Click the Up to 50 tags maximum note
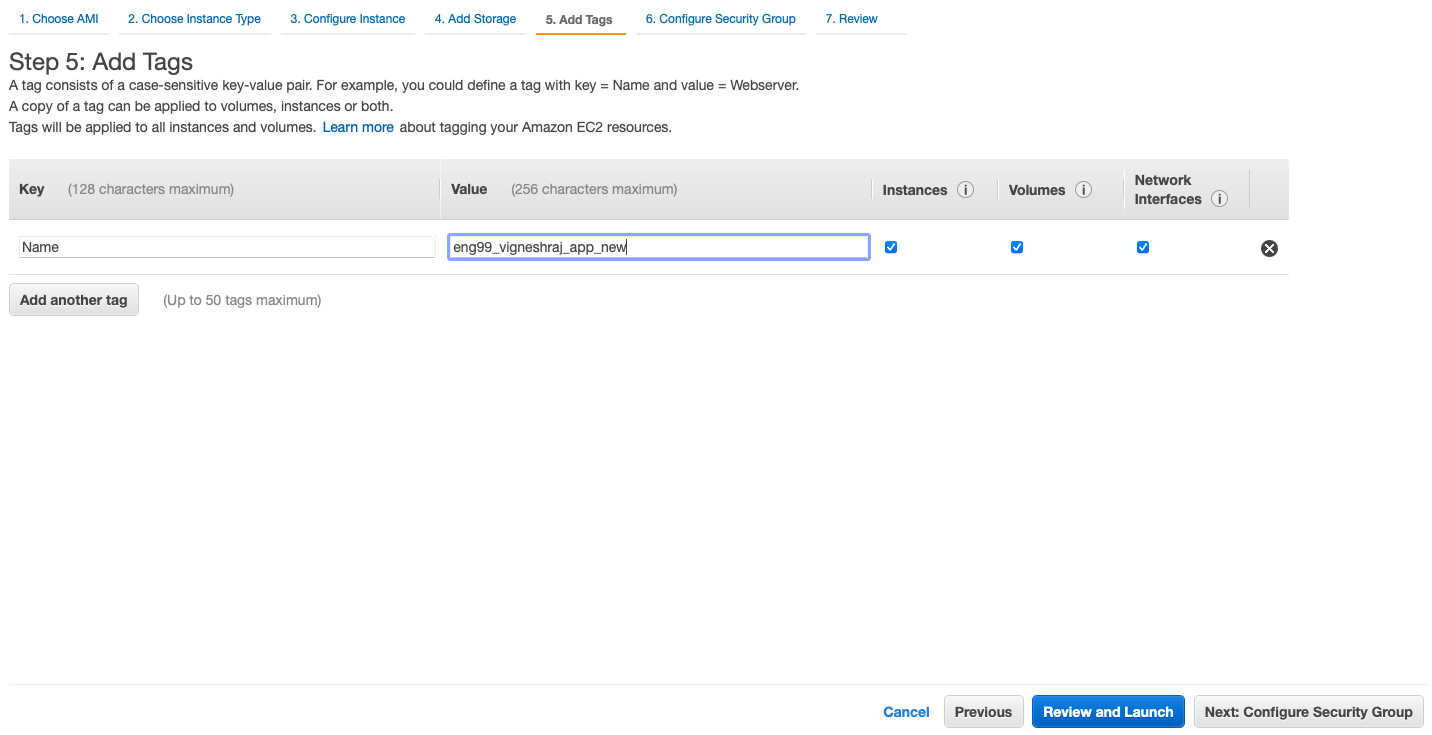 coord(242,300)
